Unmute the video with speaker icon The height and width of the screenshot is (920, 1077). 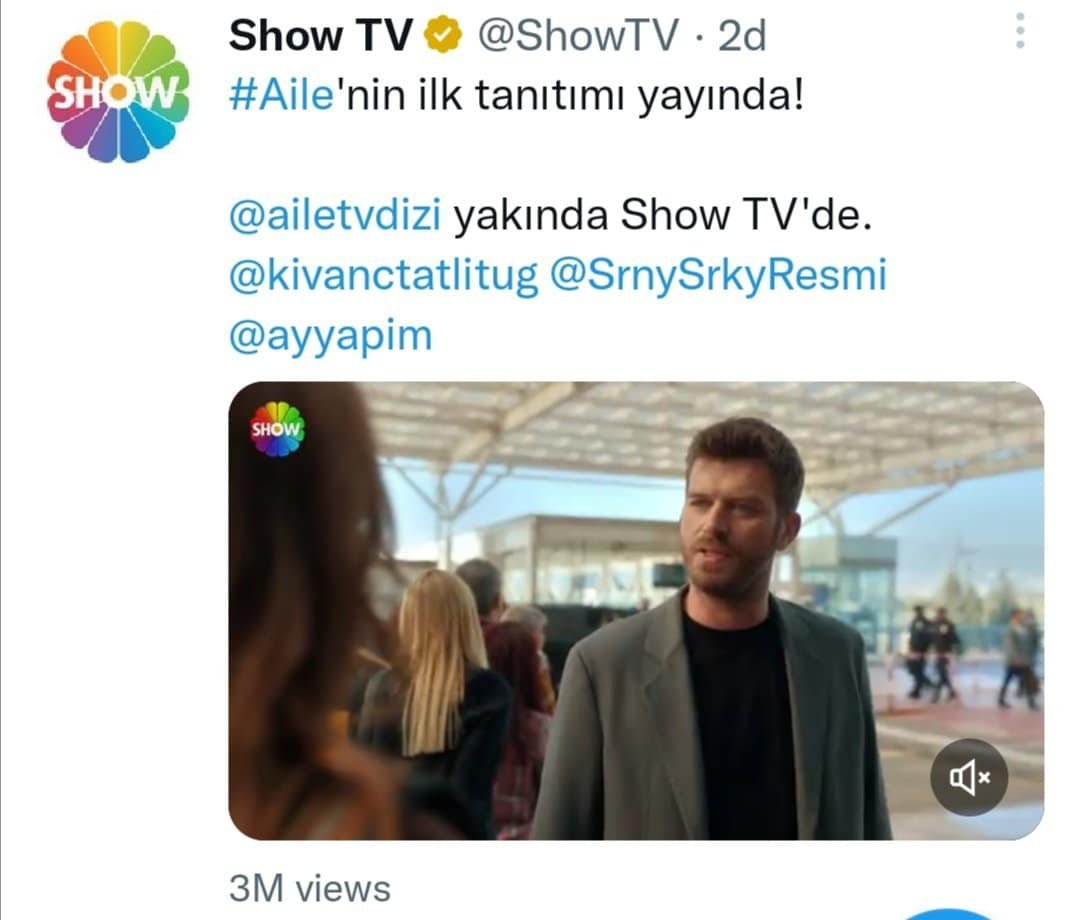tap(969, 777)
